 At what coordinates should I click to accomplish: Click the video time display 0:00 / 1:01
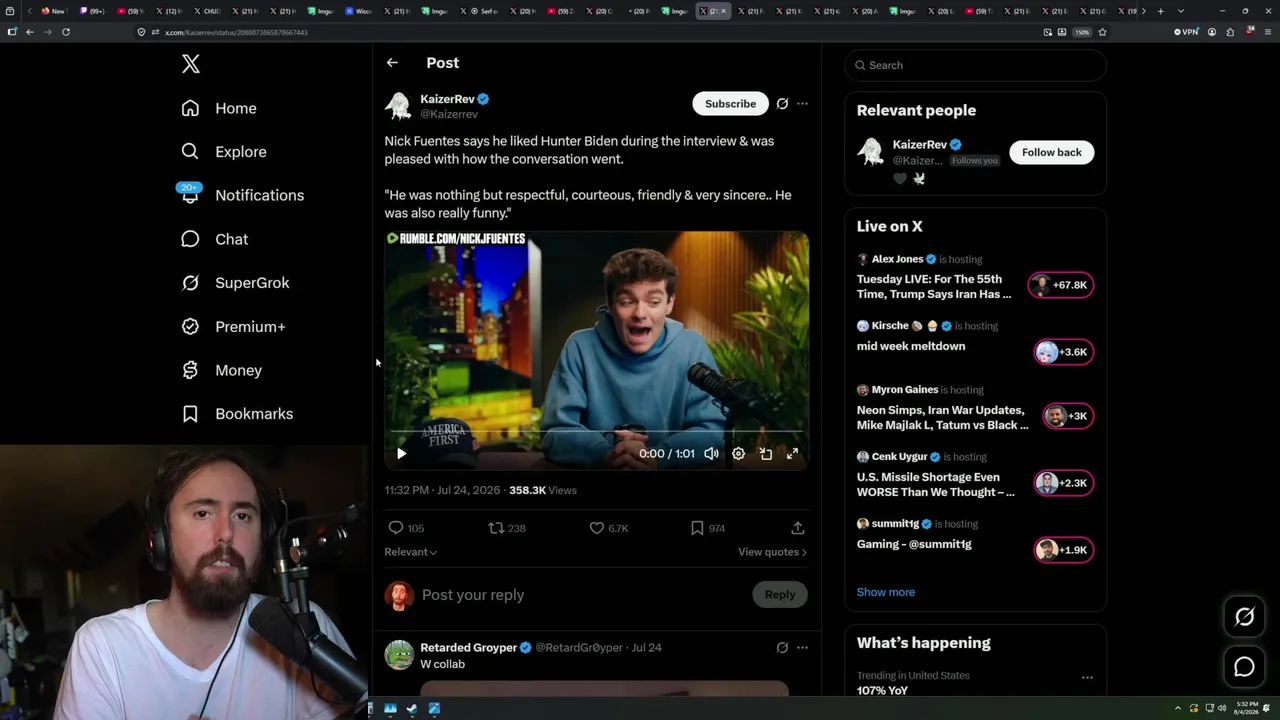pyautogui.click(x=667, y=454)
